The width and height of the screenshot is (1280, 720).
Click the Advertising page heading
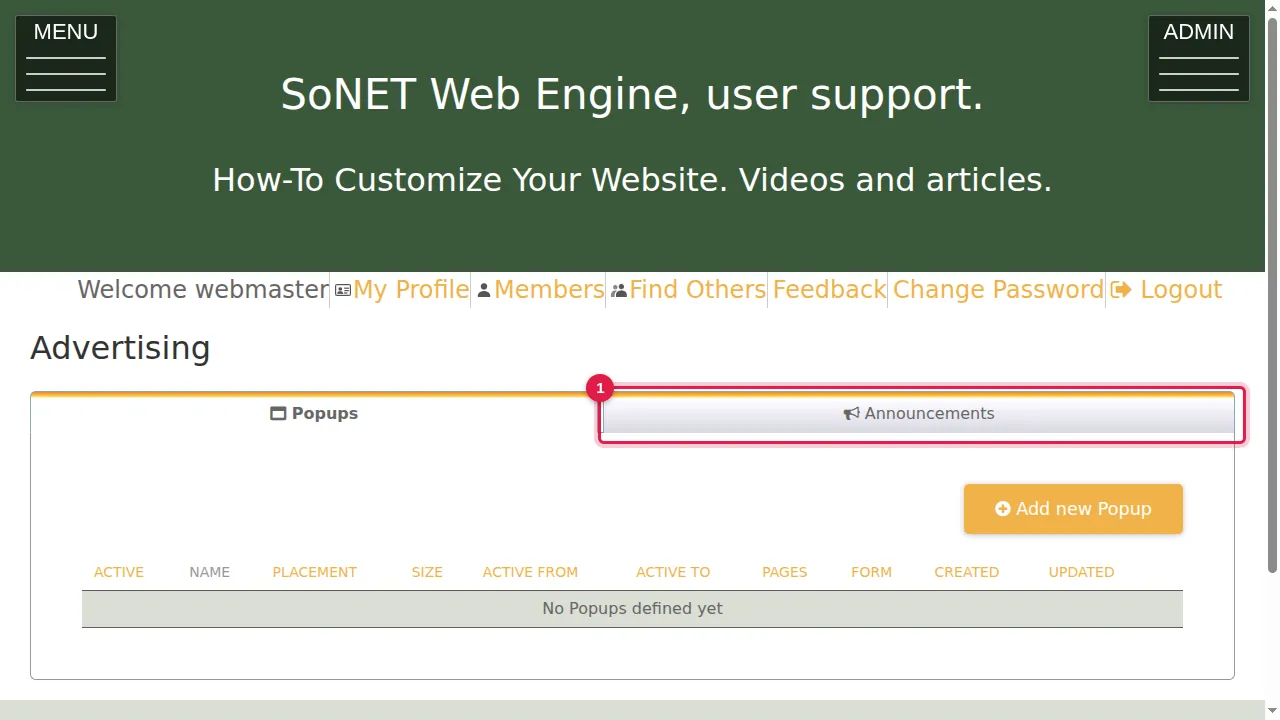coord(120,348)
